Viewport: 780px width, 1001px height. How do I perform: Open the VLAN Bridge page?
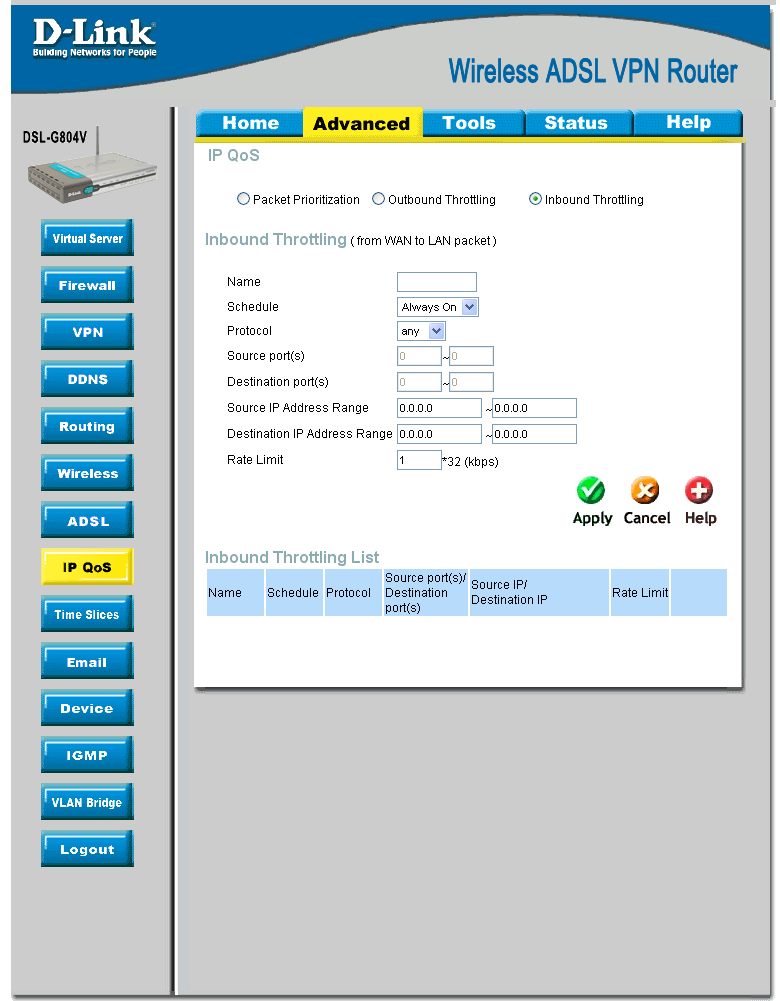click(x=87, y=802)
